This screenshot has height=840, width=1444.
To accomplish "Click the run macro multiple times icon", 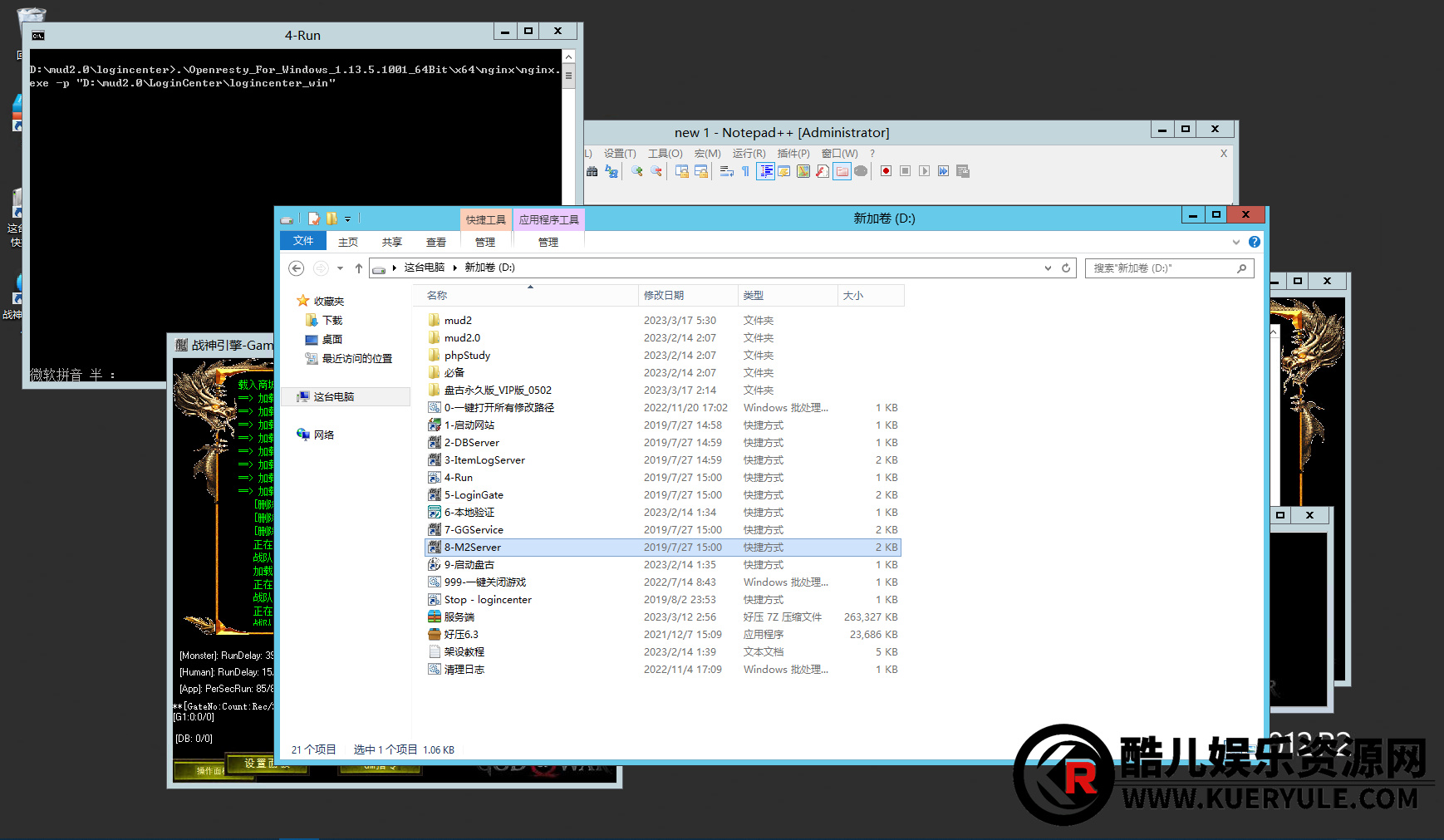I will (943, 171).
